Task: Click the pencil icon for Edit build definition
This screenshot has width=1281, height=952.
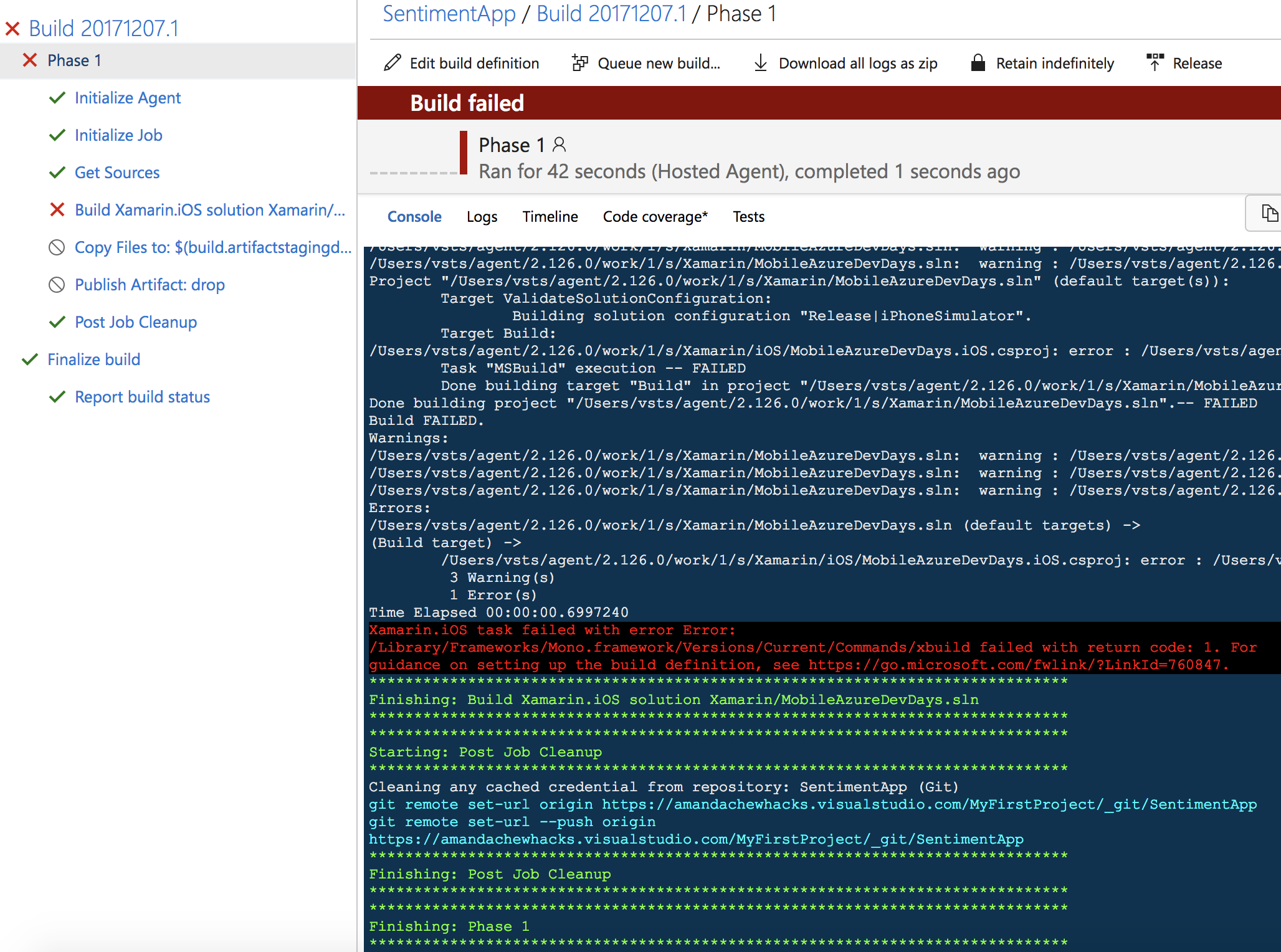Action: (393, 63)
